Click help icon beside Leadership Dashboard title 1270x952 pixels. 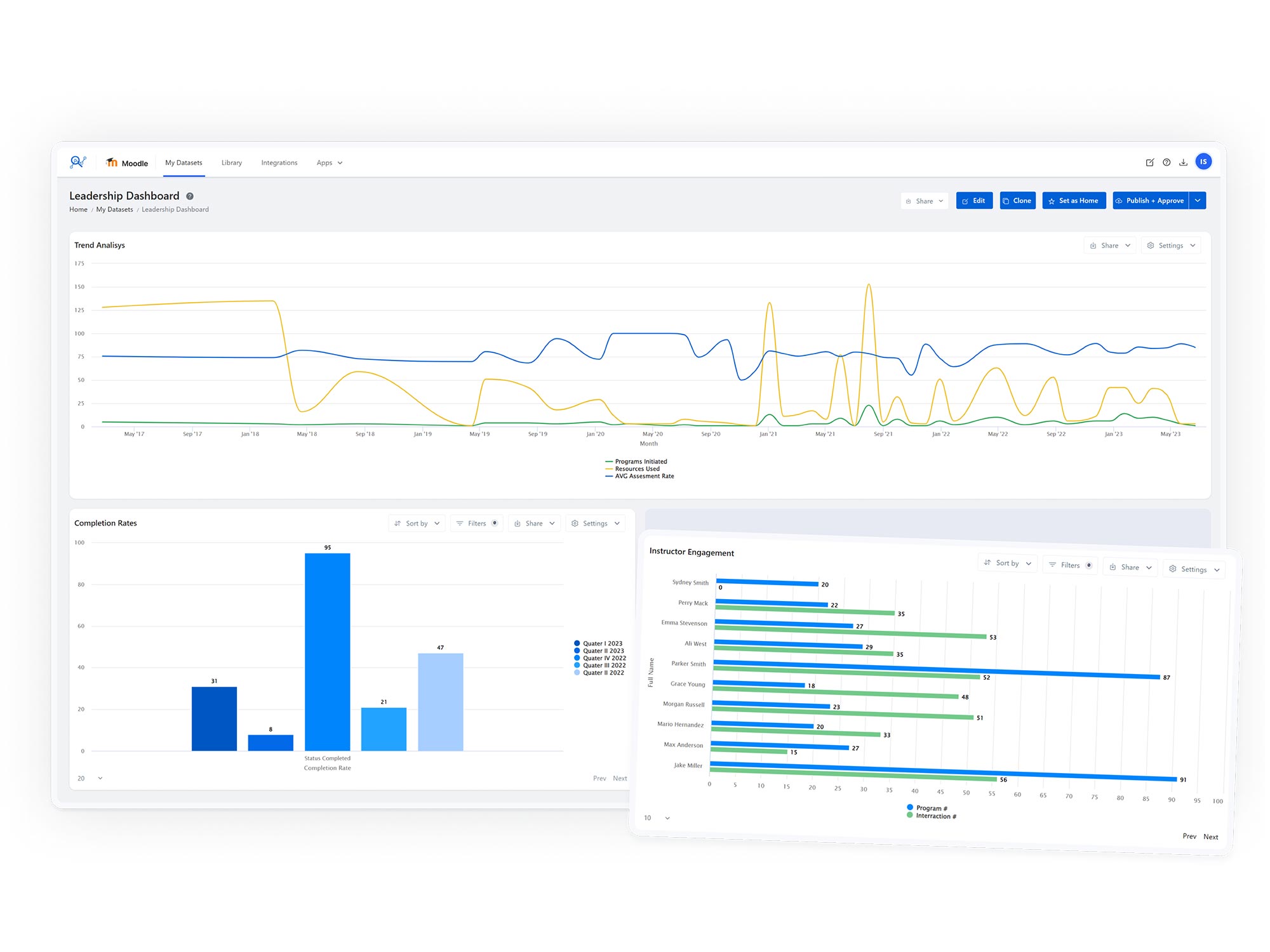pyautogui.click(x=190, y=196)
